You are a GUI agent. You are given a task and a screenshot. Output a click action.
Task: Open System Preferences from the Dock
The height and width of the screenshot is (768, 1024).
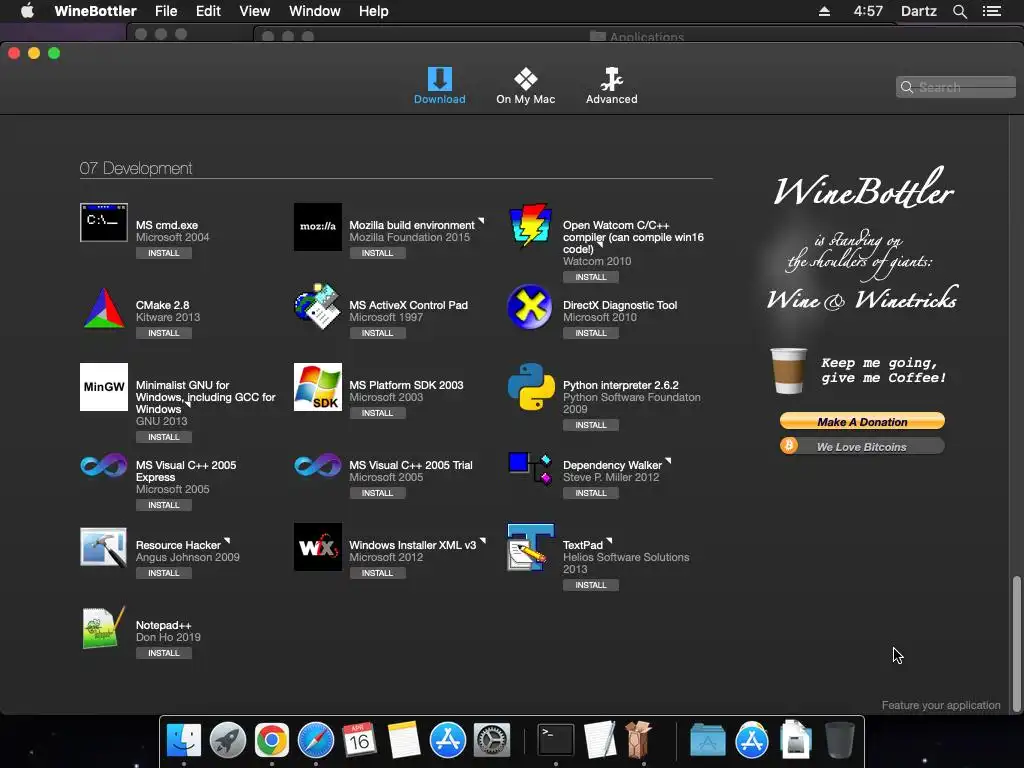coord(491,740)
